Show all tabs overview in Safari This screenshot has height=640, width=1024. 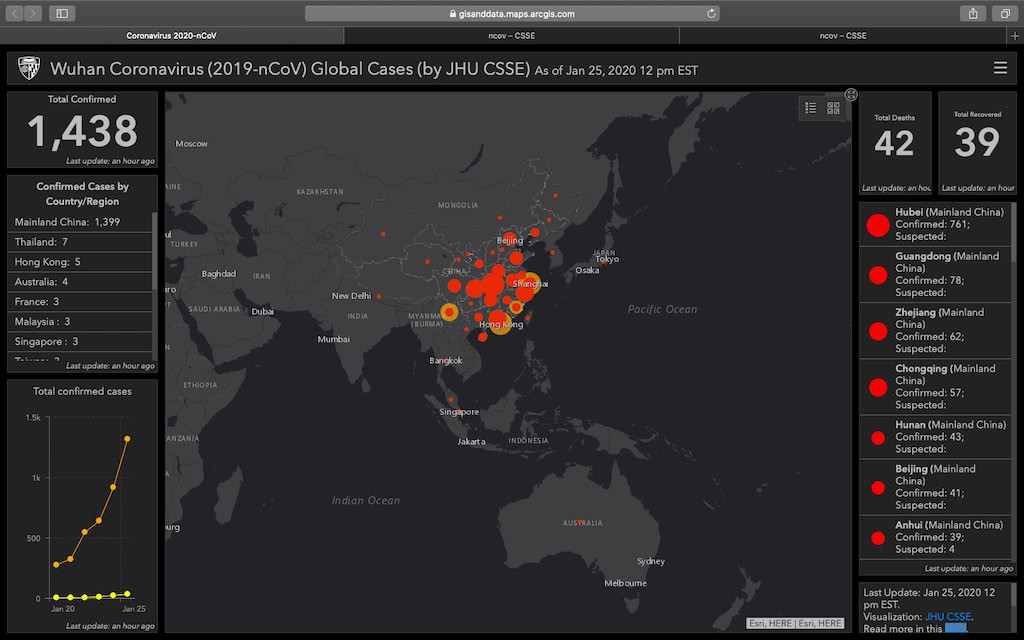coord(1001,13)
